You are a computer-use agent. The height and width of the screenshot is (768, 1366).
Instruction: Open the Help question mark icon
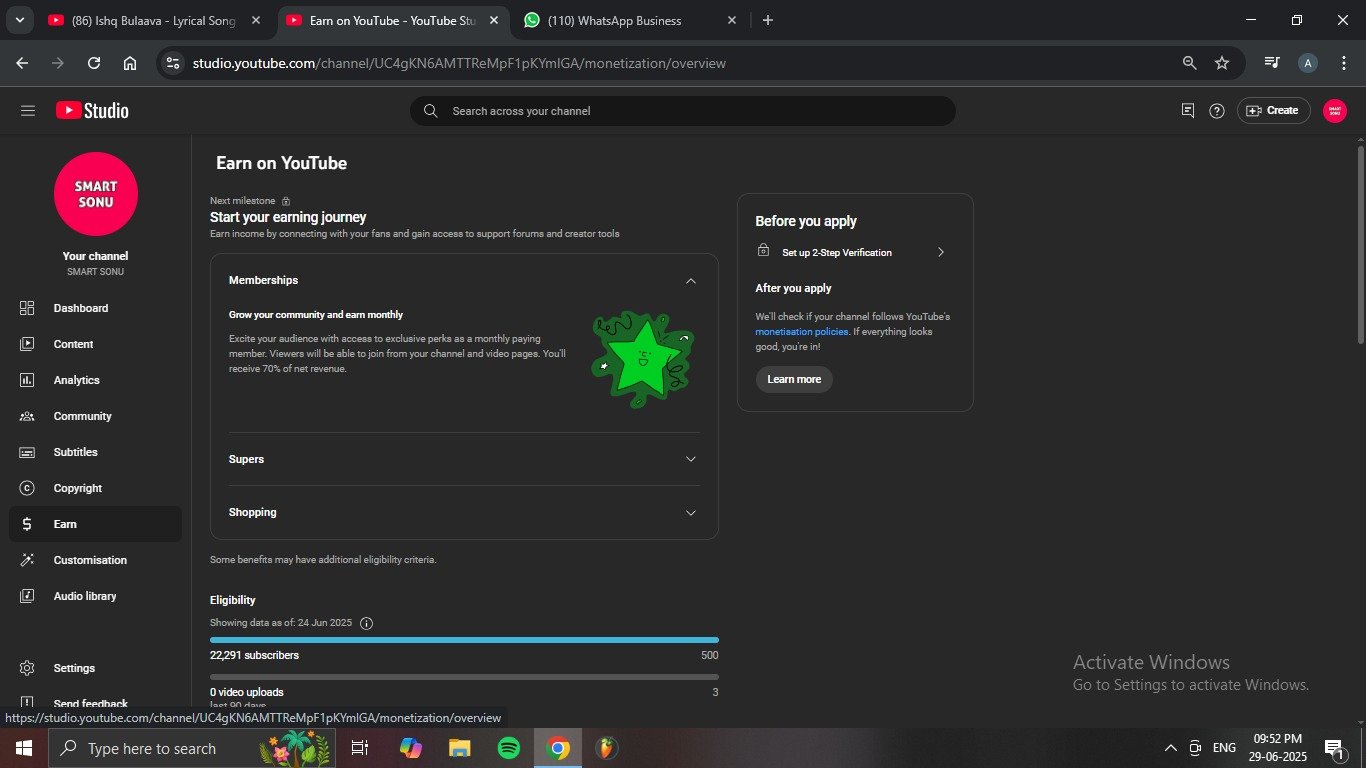click(1217, 111)
